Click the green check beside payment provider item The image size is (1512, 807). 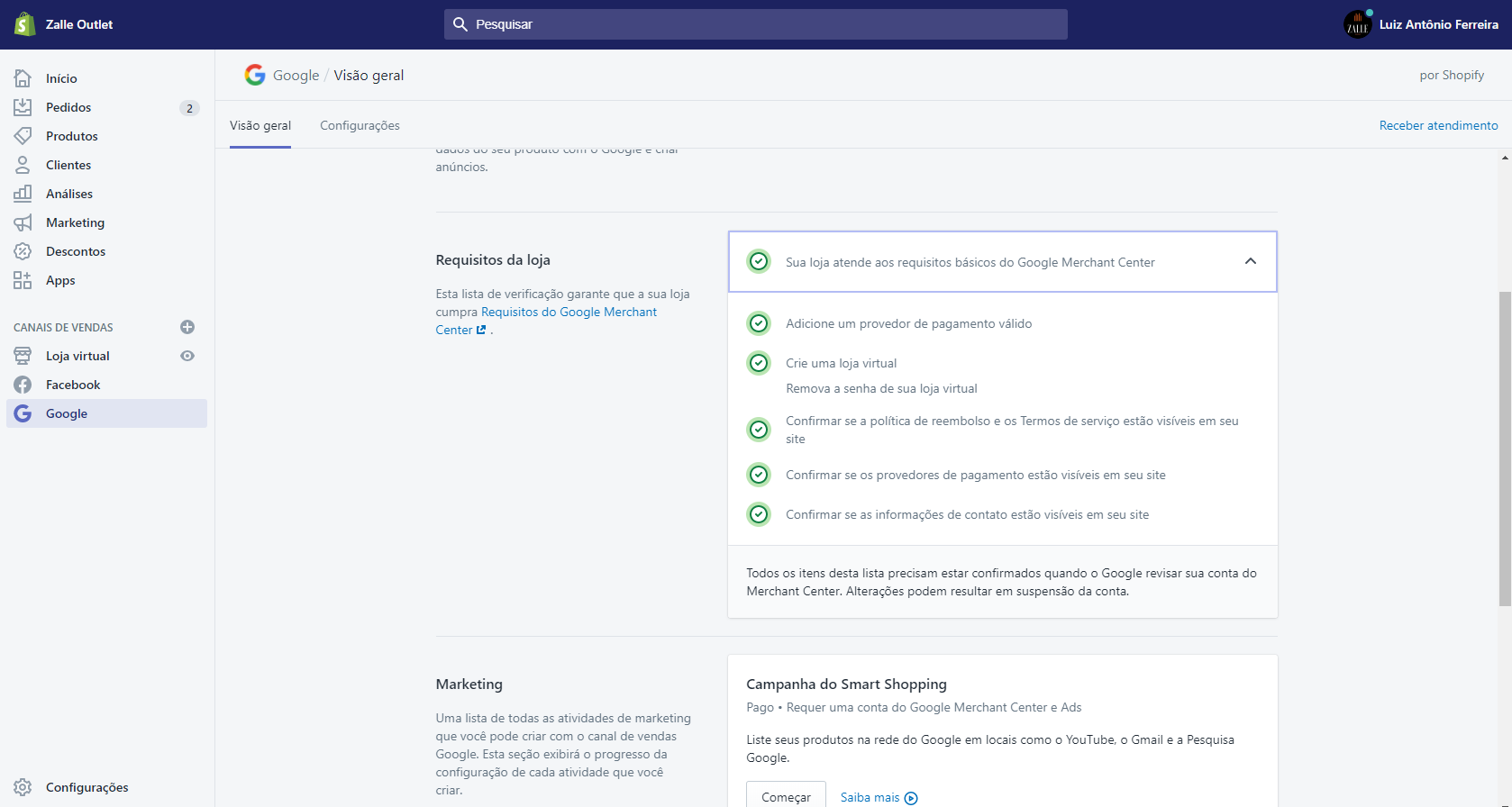pyautogui.click(x=760, y=323)
